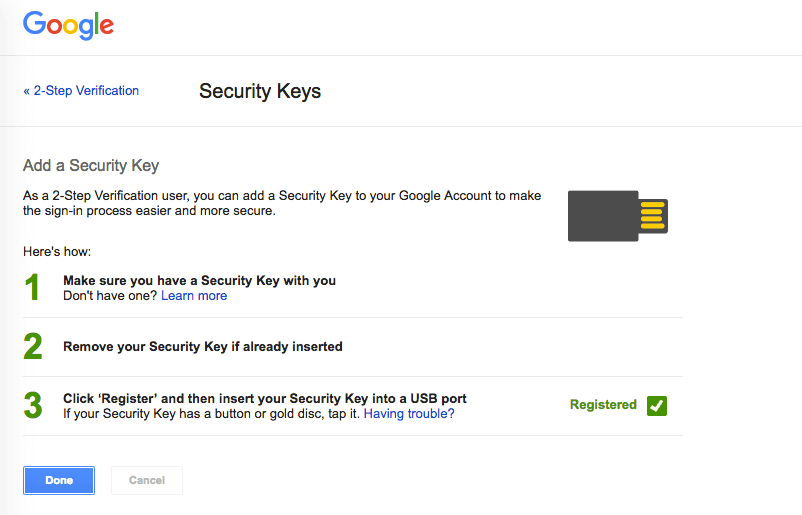The image size is (802, 515).
Task: Click the "Click 'Register'" step instruction text
Action: pos(265,398)
